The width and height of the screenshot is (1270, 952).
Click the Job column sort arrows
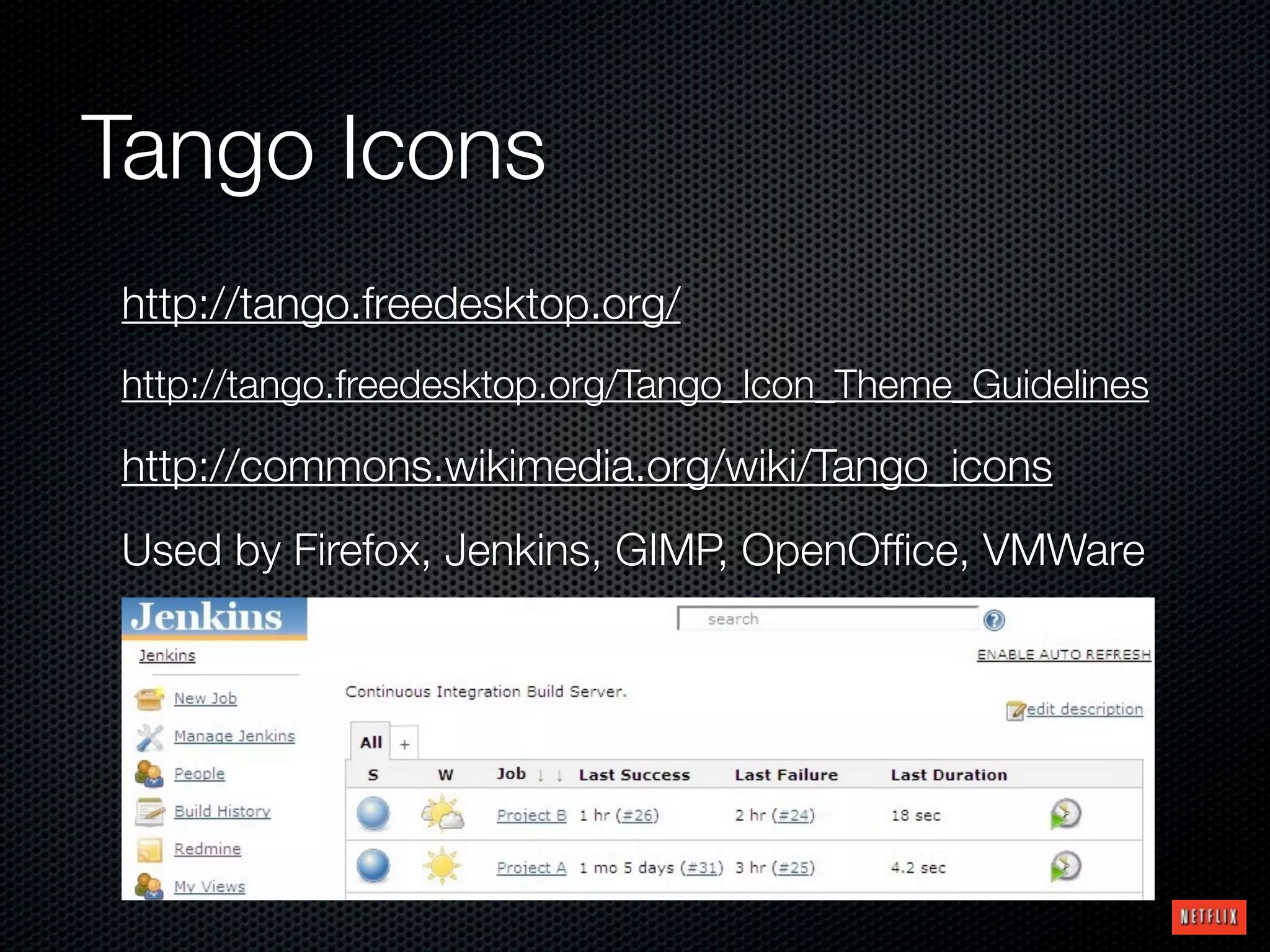(x=550, y=775)
